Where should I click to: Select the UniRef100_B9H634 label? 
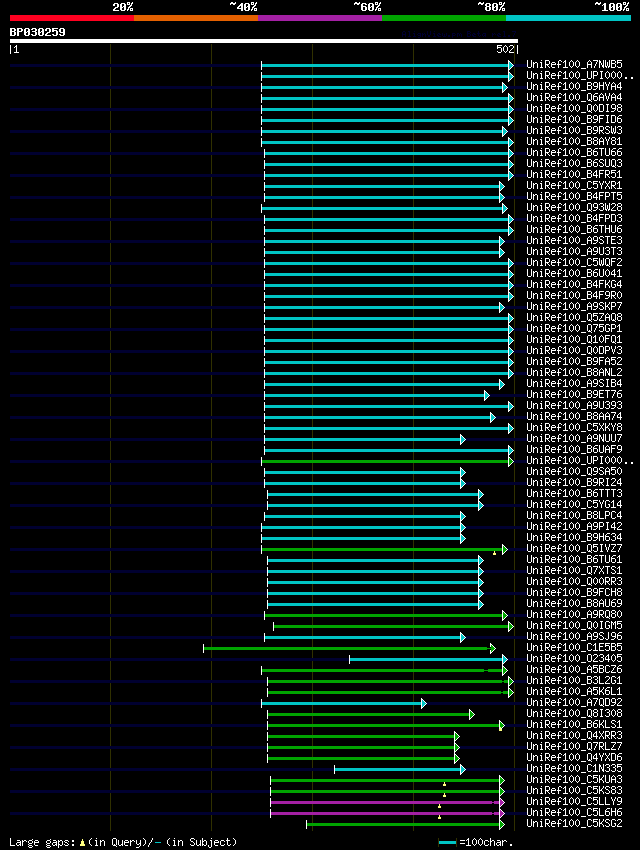click(x=574, y=537)
